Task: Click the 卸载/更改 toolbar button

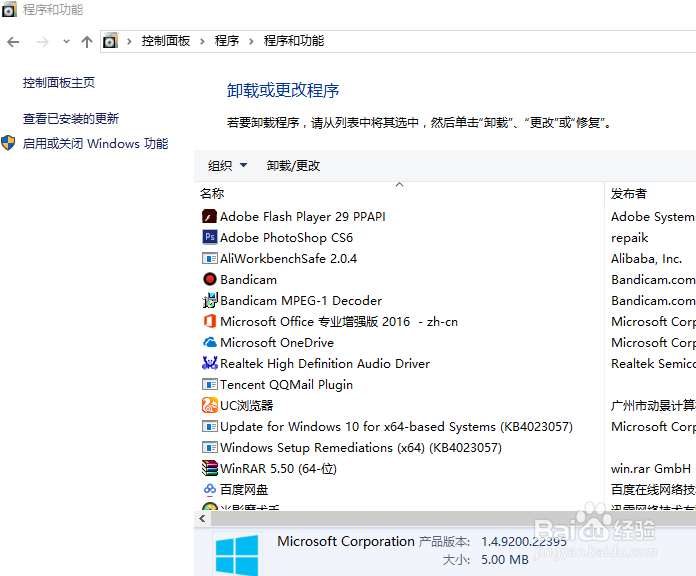Action: pyautogui.click(x=293, y=166)
